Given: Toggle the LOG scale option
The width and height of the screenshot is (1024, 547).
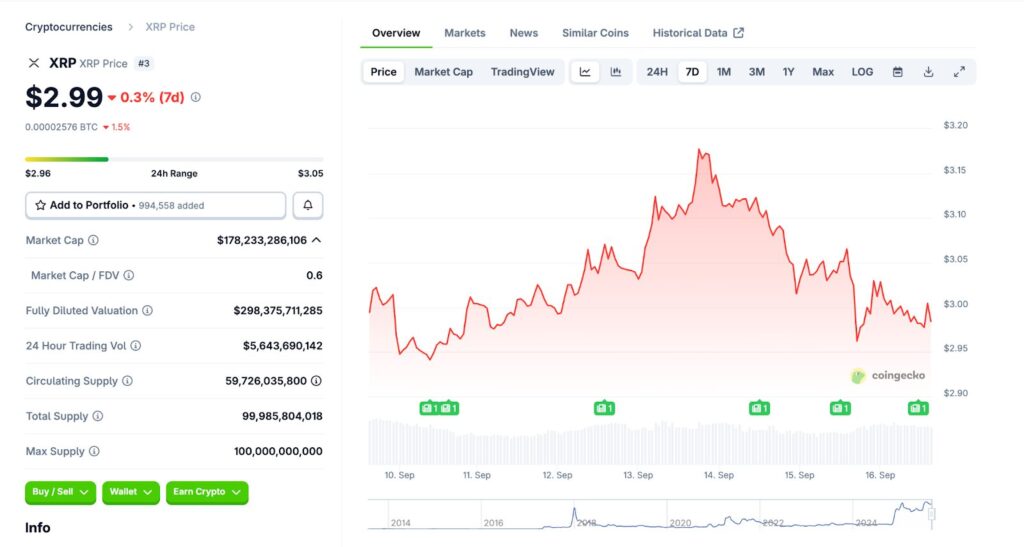Looking at the screenshot, I should tap(862, 72).
